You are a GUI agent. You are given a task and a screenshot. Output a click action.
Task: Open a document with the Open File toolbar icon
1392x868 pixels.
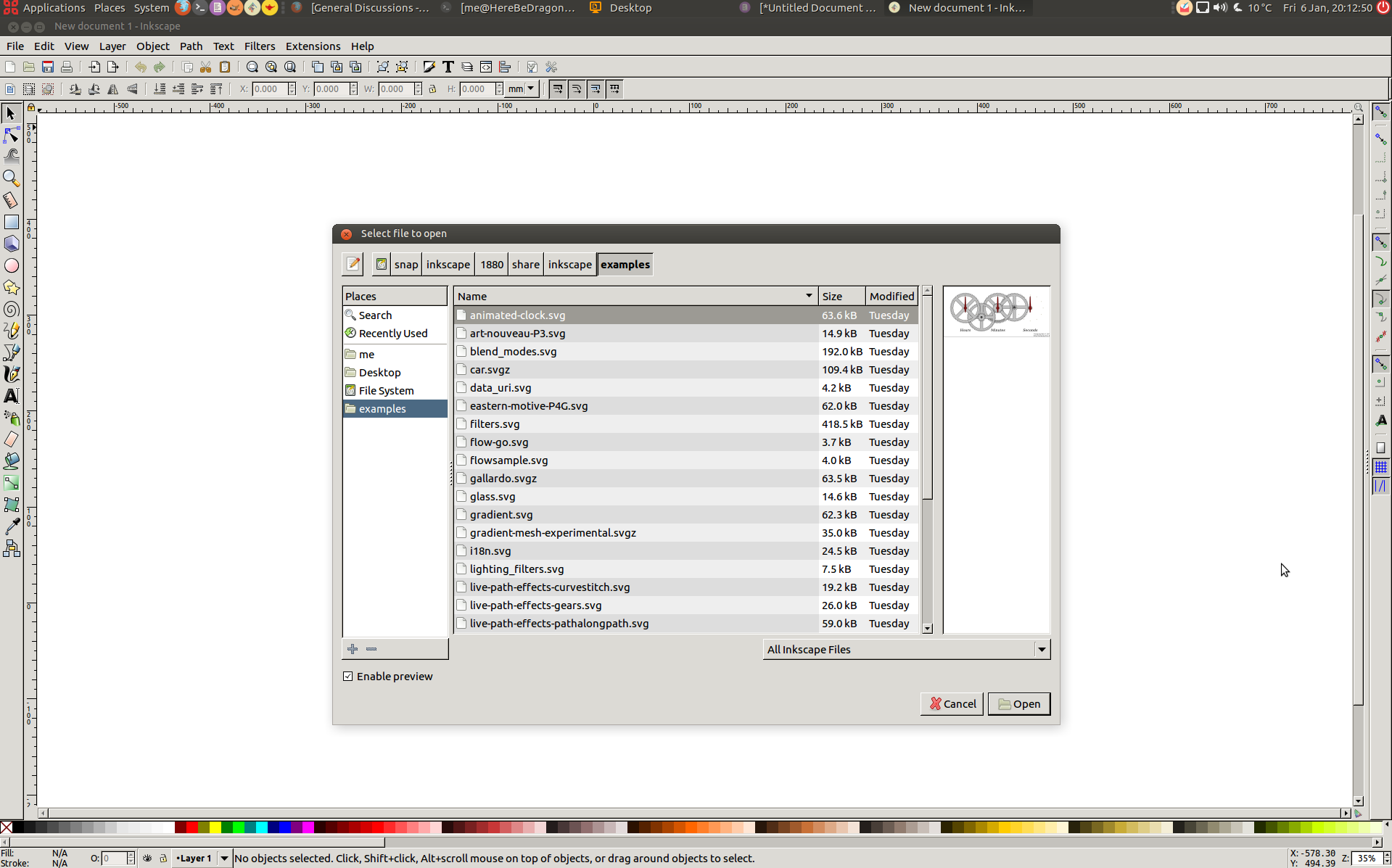coord(29,67)
